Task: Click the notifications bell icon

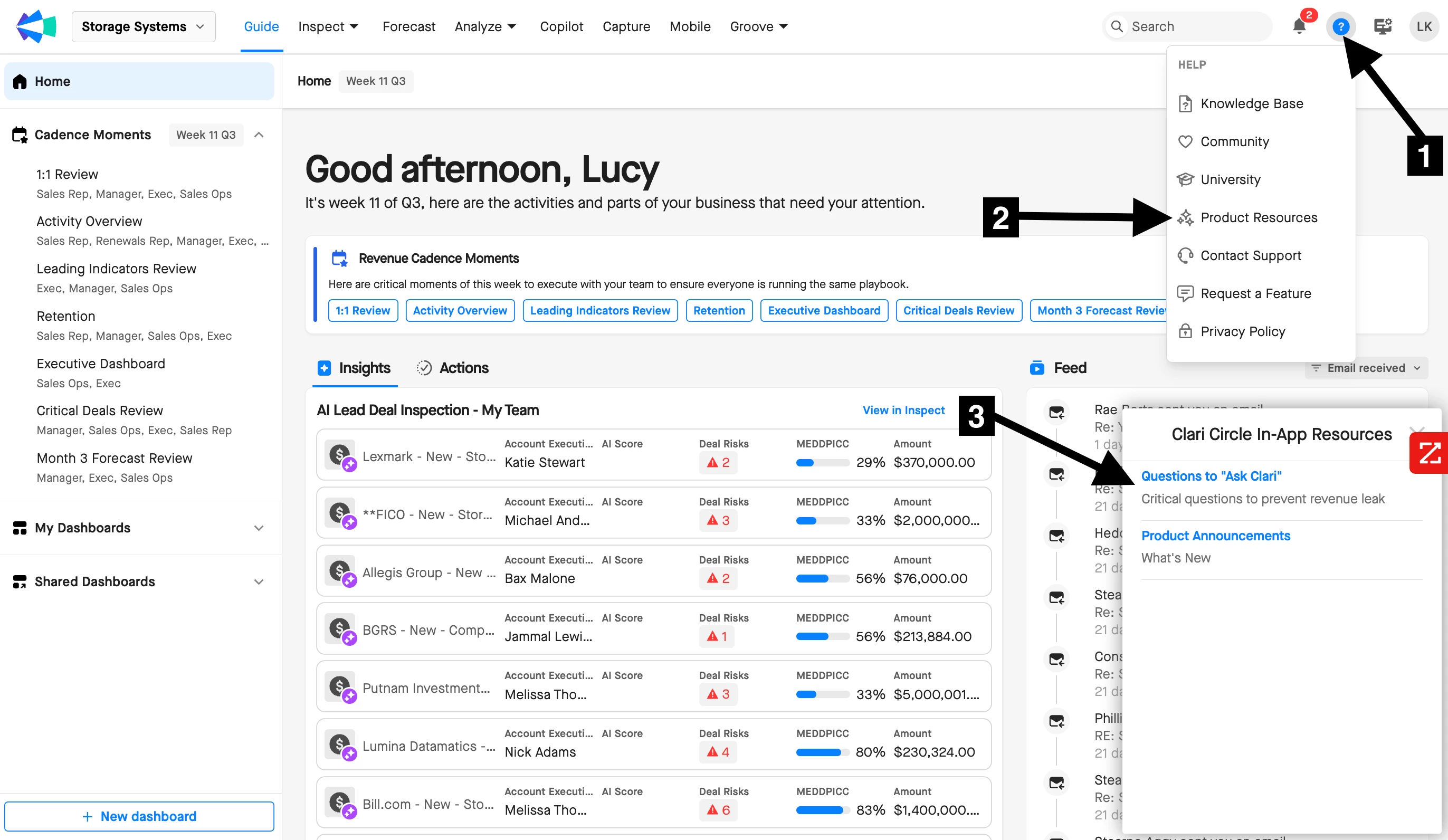Action: point(1299,26)
